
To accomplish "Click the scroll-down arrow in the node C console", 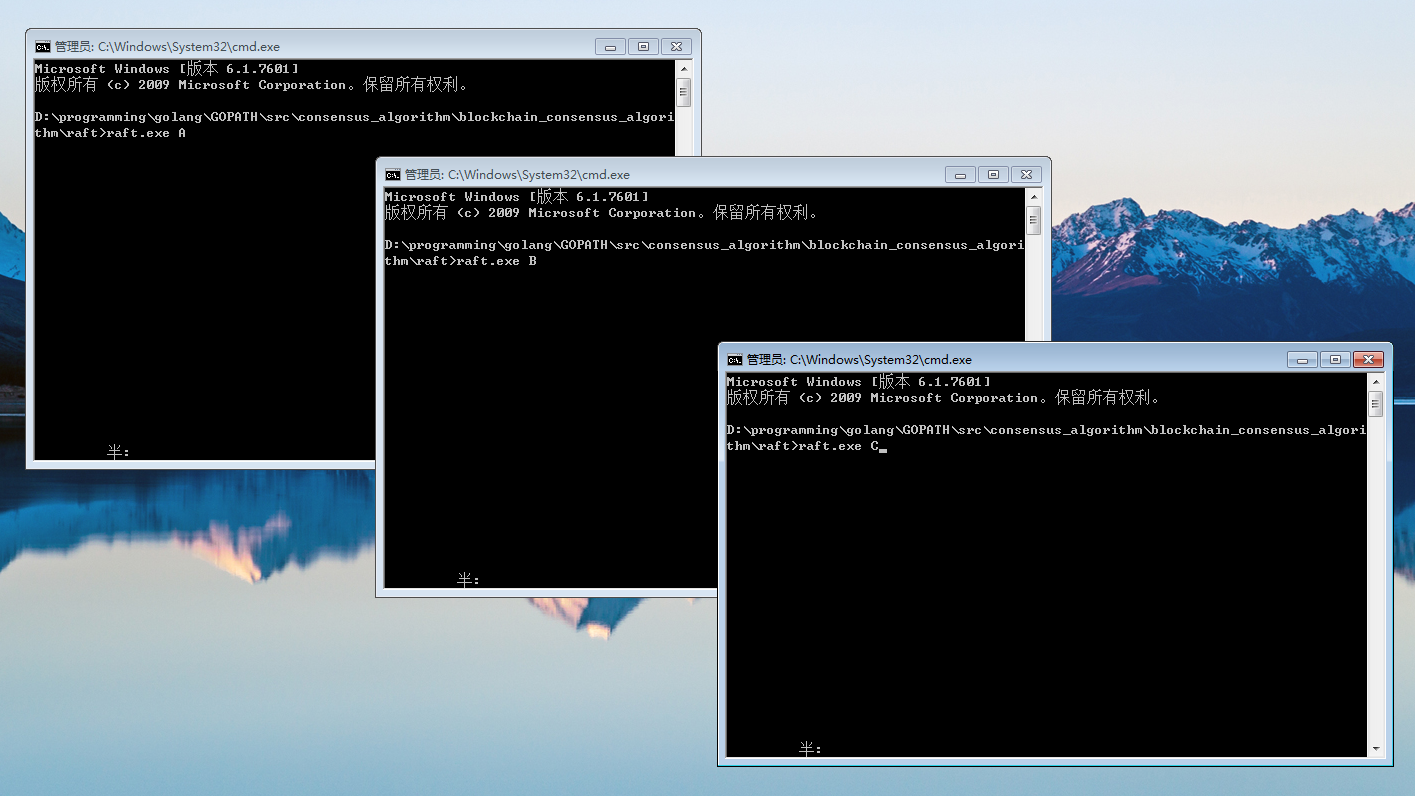I will pyautogui.click(x=1375, y=750).
